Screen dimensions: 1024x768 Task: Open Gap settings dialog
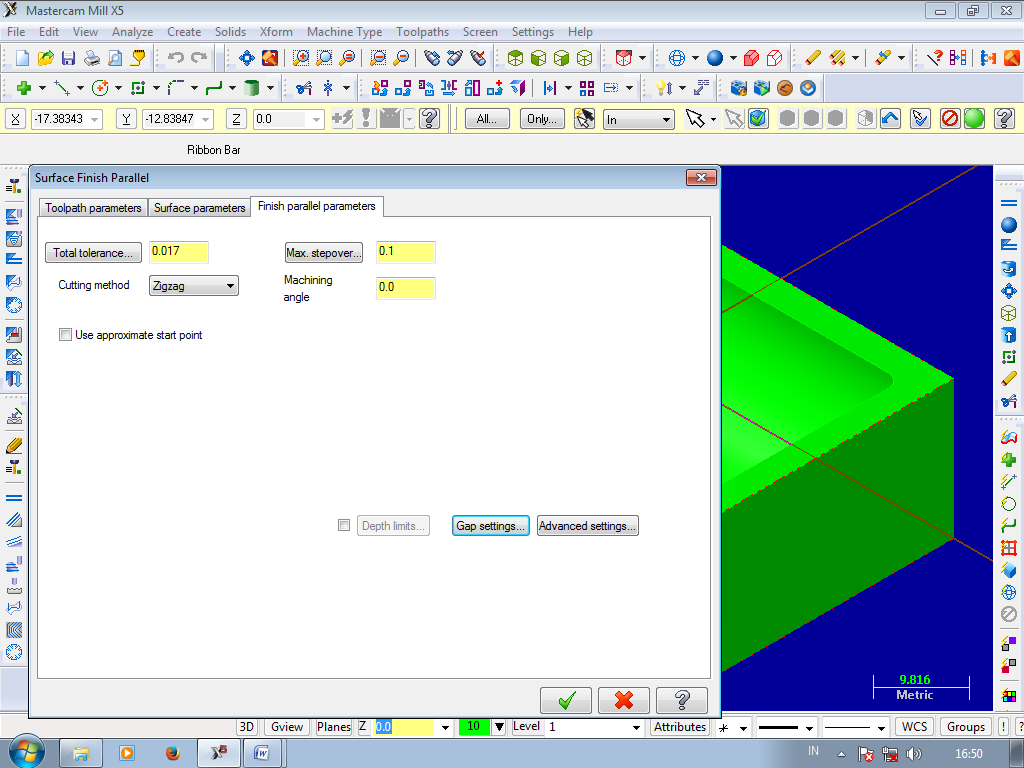tap(490, 526)
